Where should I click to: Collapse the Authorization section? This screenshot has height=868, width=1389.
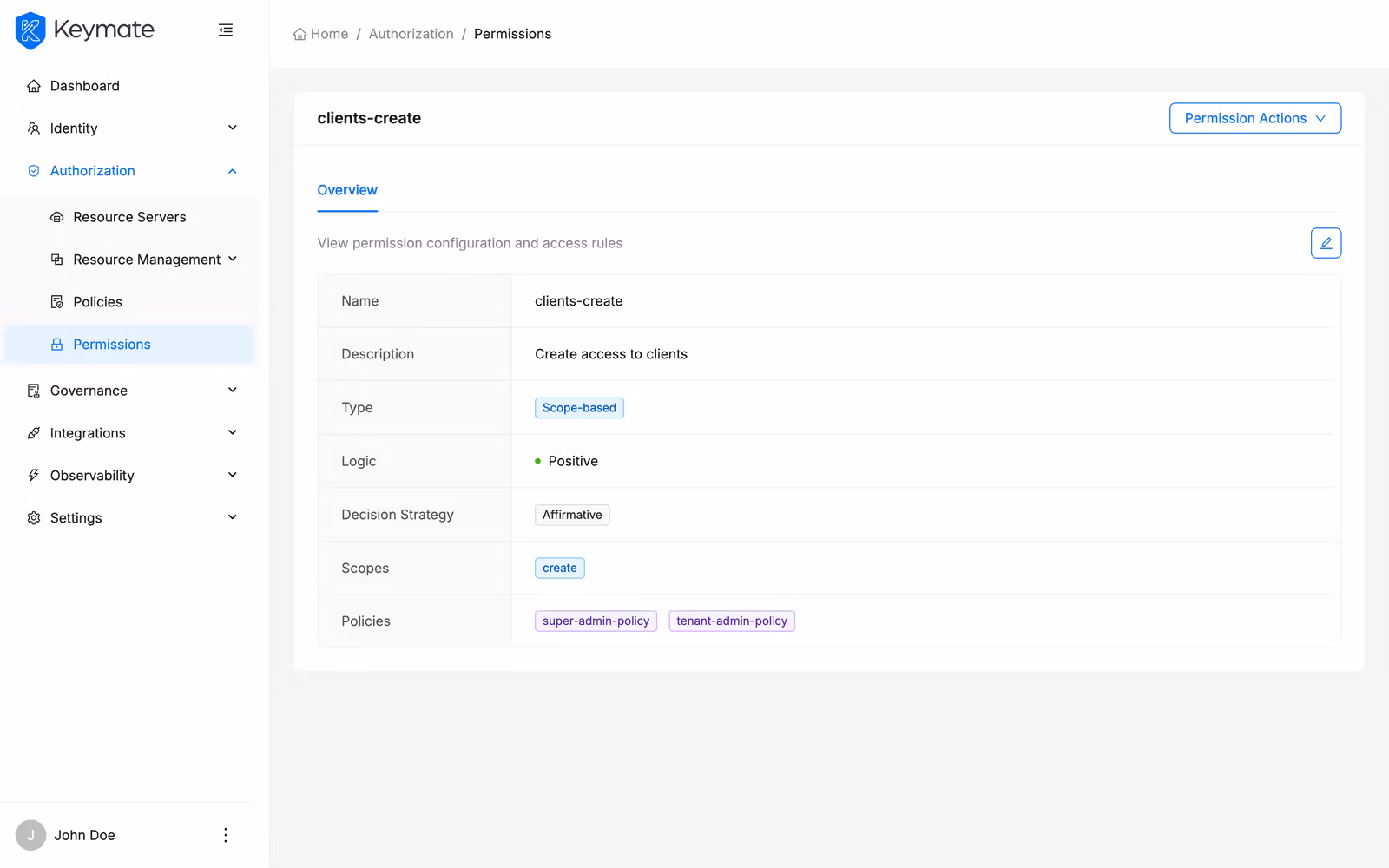pos(232,170)
